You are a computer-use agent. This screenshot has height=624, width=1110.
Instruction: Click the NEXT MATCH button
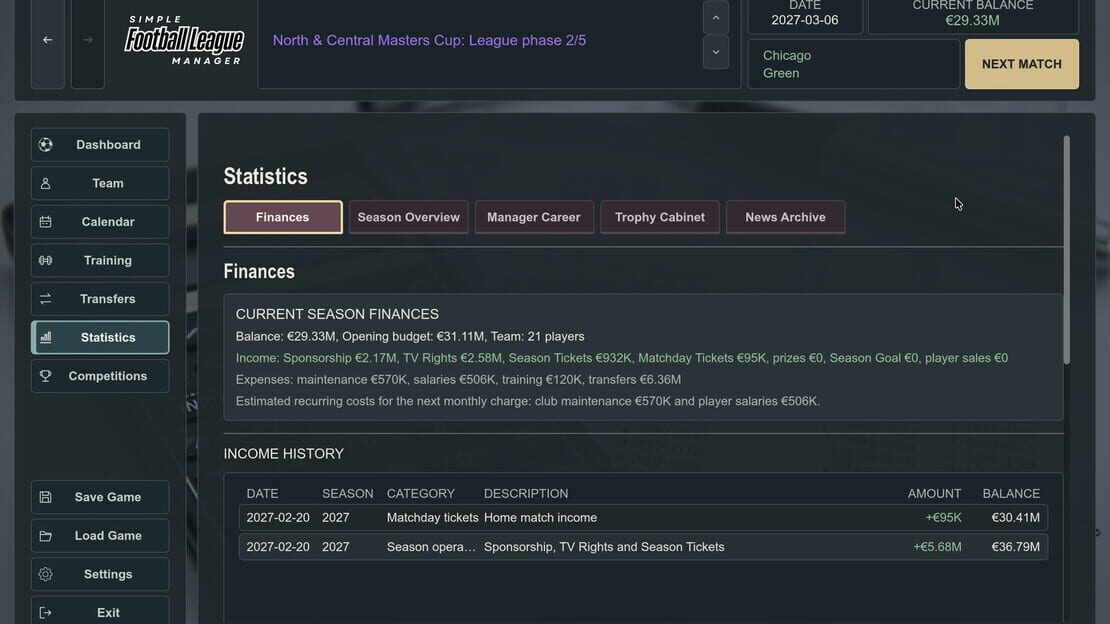point(1022,64)
